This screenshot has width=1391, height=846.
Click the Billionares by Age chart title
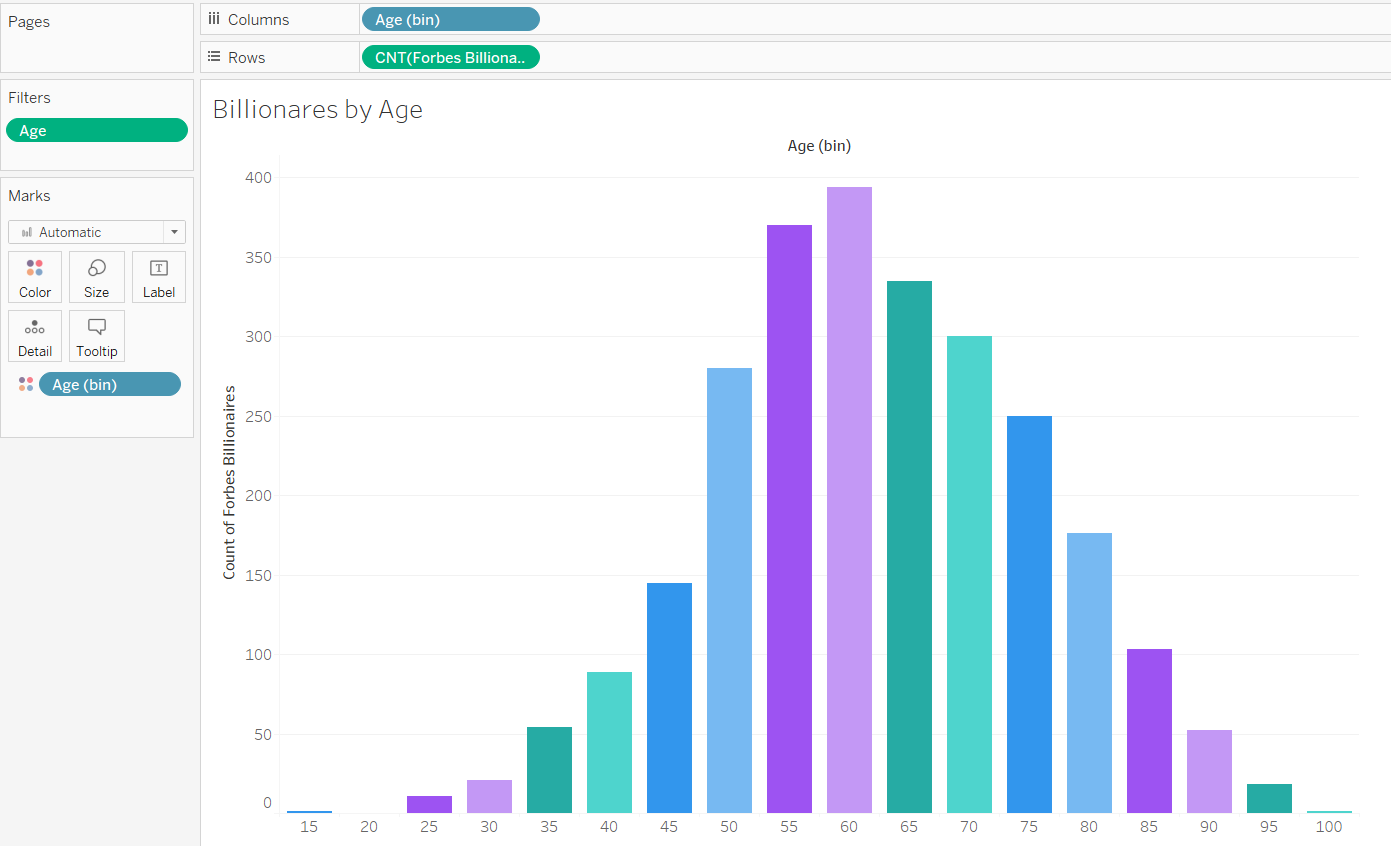pos(318,109)
